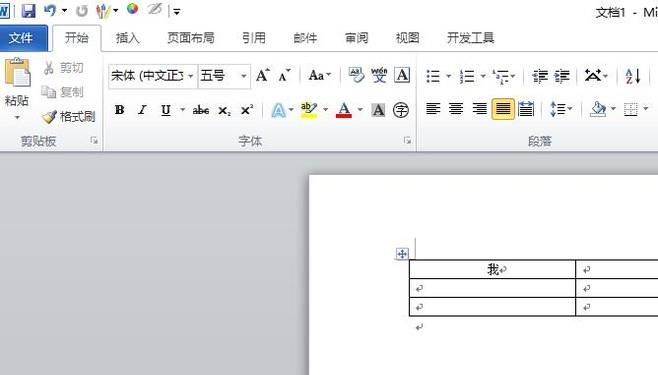Apply character border with boxed A icon
658x375 pixels.
click(402, 76)
